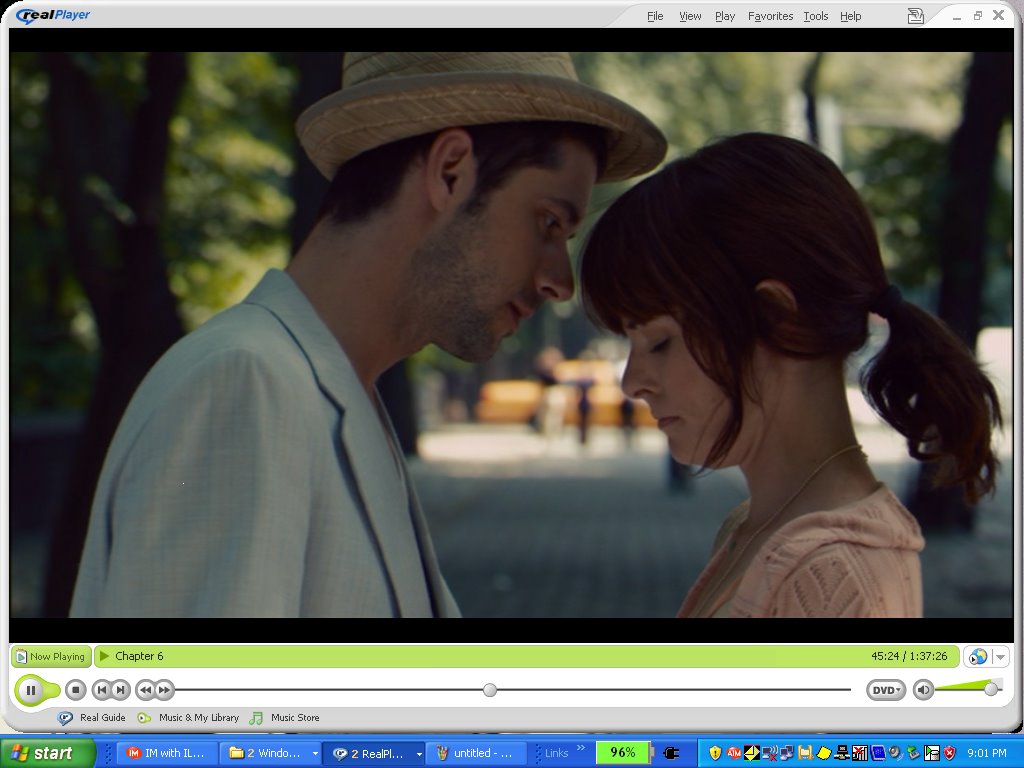
Task: Click the RealPlayer logo
Action: pos(53,15)
